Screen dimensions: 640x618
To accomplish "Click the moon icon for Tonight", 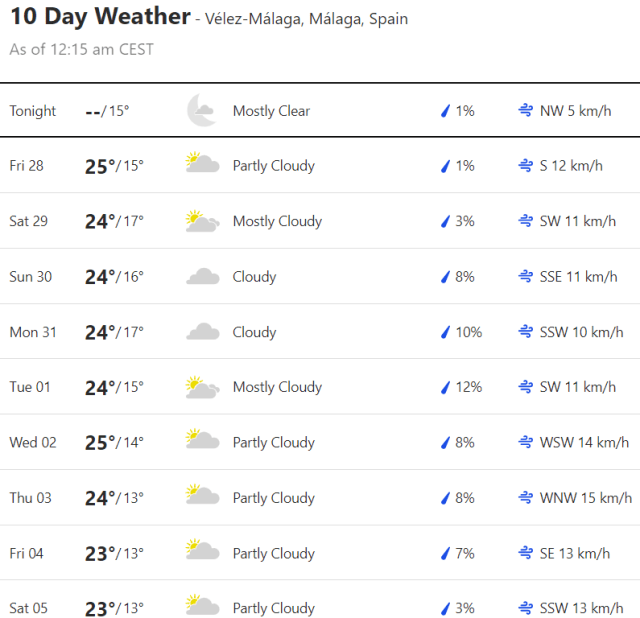I will tap(201, 111).
